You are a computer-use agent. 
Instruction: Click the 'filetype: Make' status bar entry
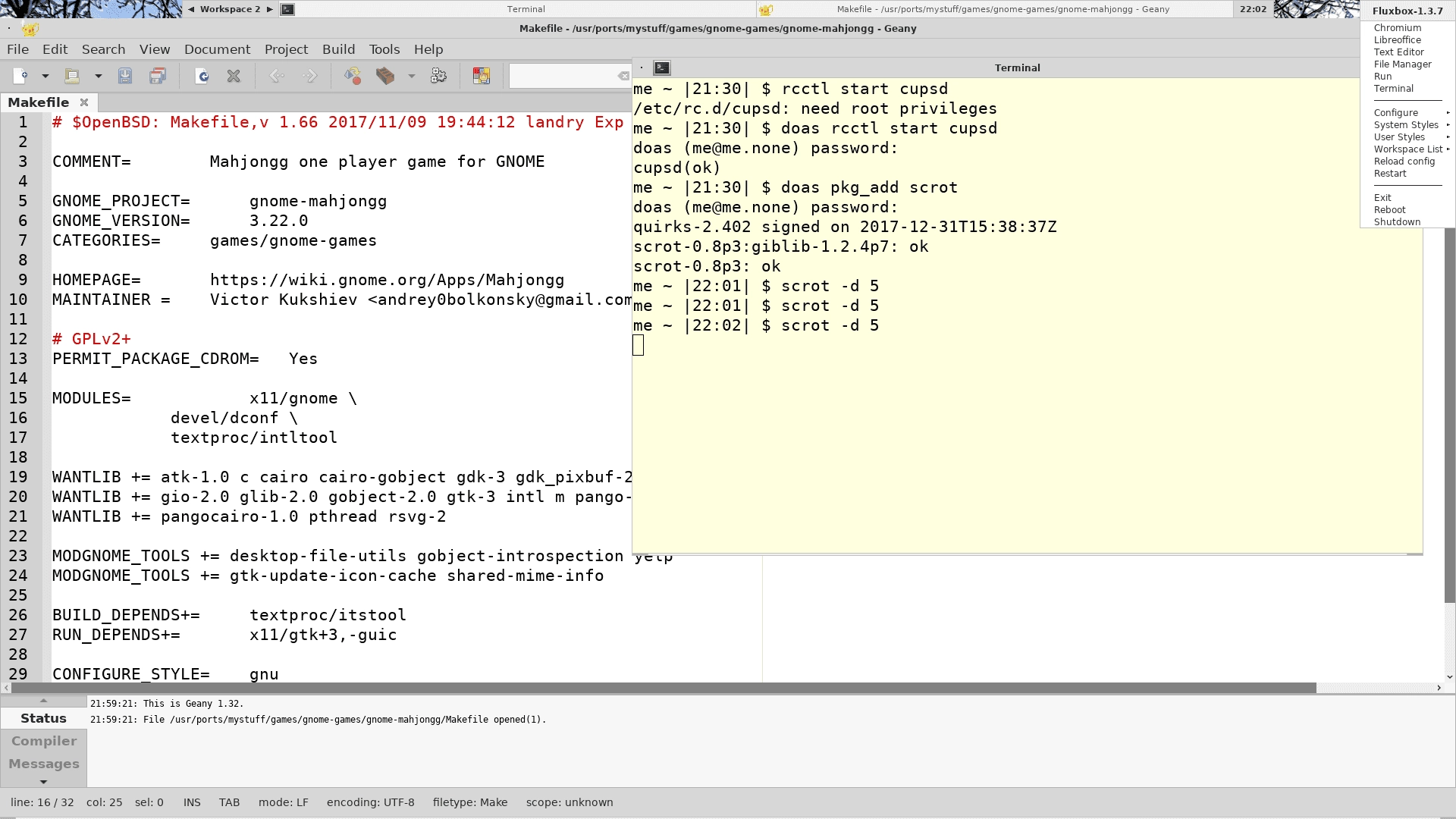(x=469, y=802)
